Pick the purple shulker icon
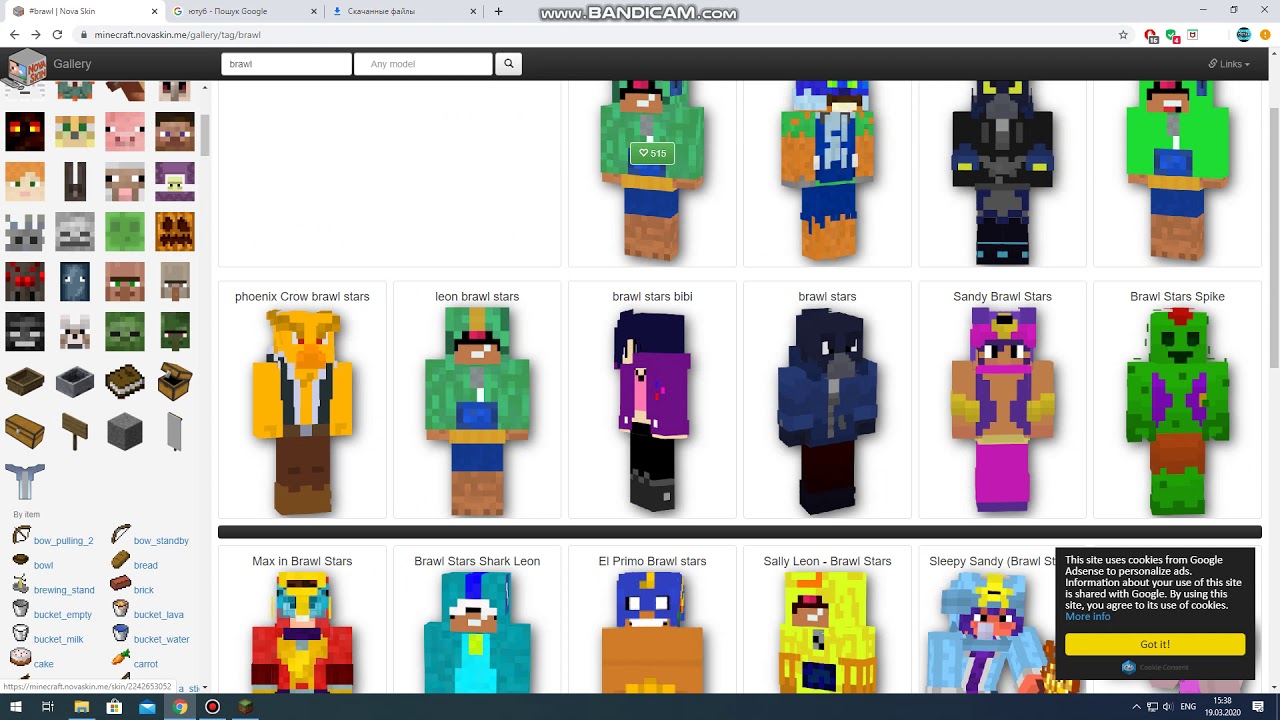 175,181
